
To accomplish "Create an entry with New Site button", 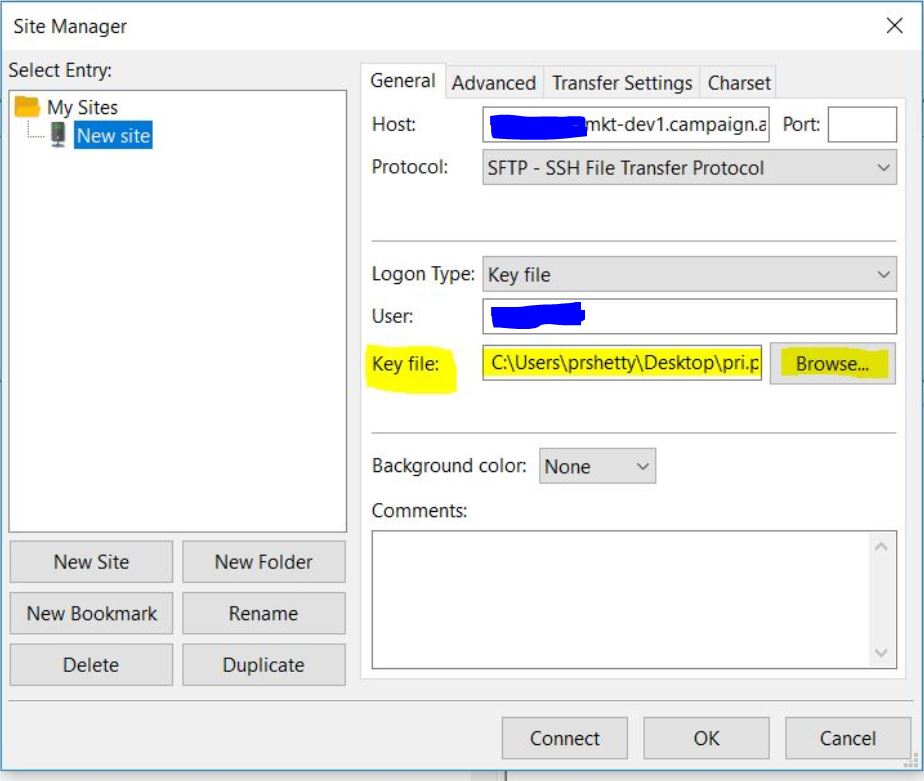I will pos(91,562).
